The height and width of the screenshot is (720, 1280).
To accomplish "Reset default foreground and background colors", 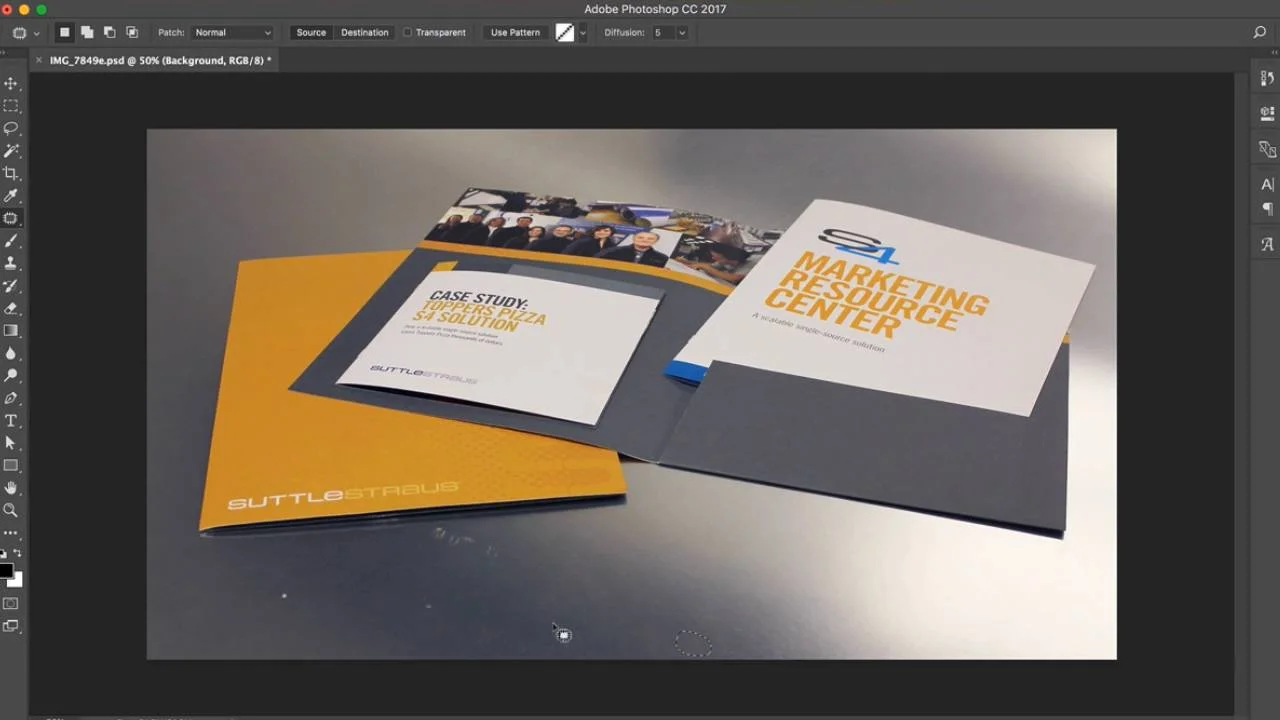I will coord(4,553).
